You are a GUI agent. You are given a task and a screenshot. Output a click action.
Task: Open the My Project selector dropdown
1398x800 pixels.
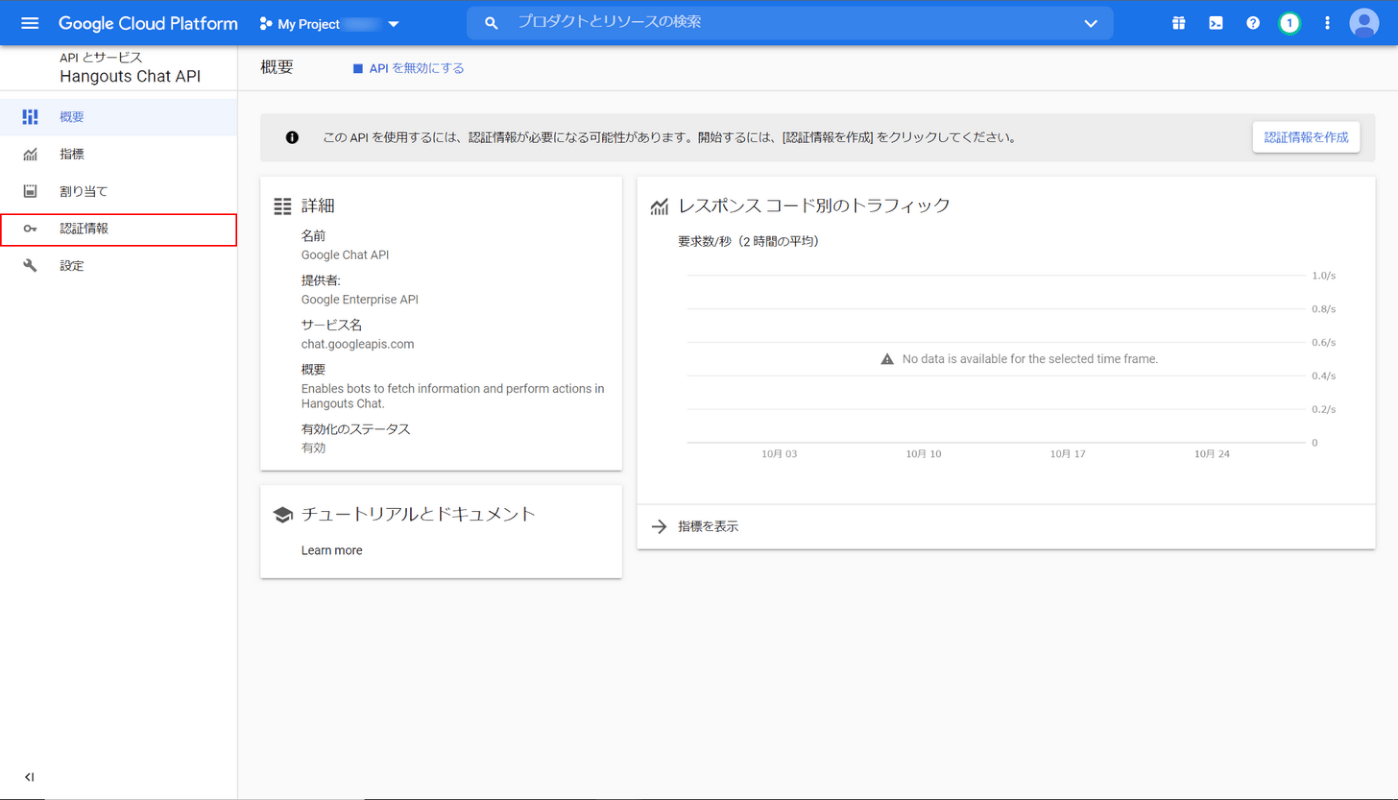(x=329, y=24)
